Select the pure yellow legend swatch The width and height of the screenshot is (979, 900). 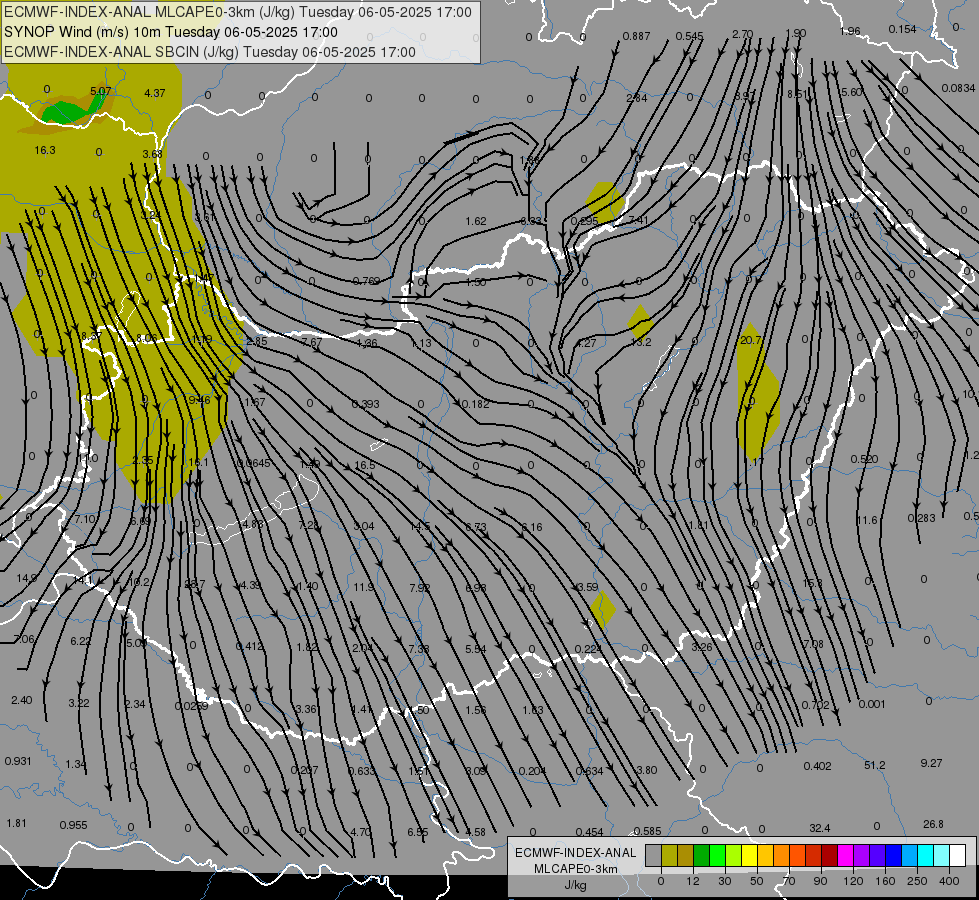tap(750, 855)
